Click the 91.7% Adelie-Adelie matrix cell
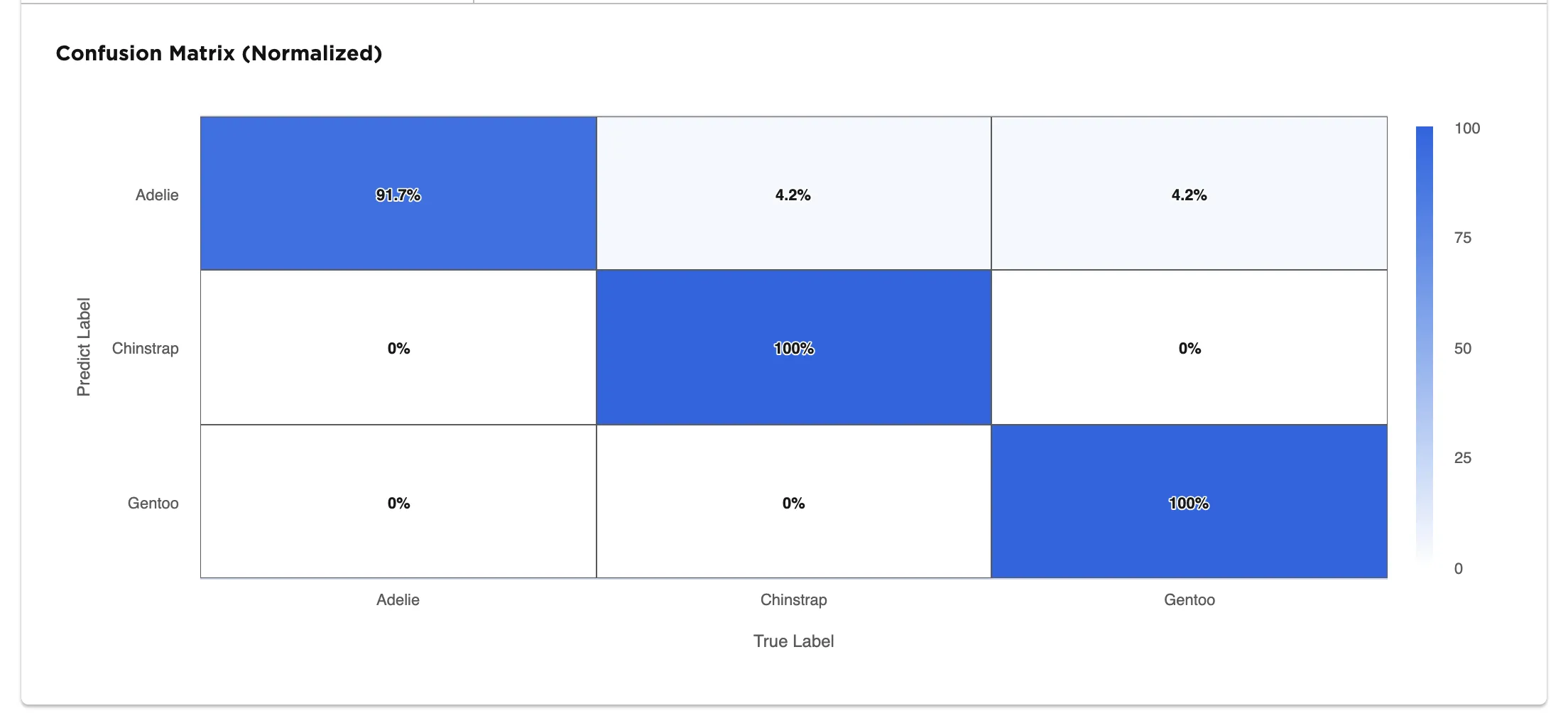 click(x=398, y=194)
